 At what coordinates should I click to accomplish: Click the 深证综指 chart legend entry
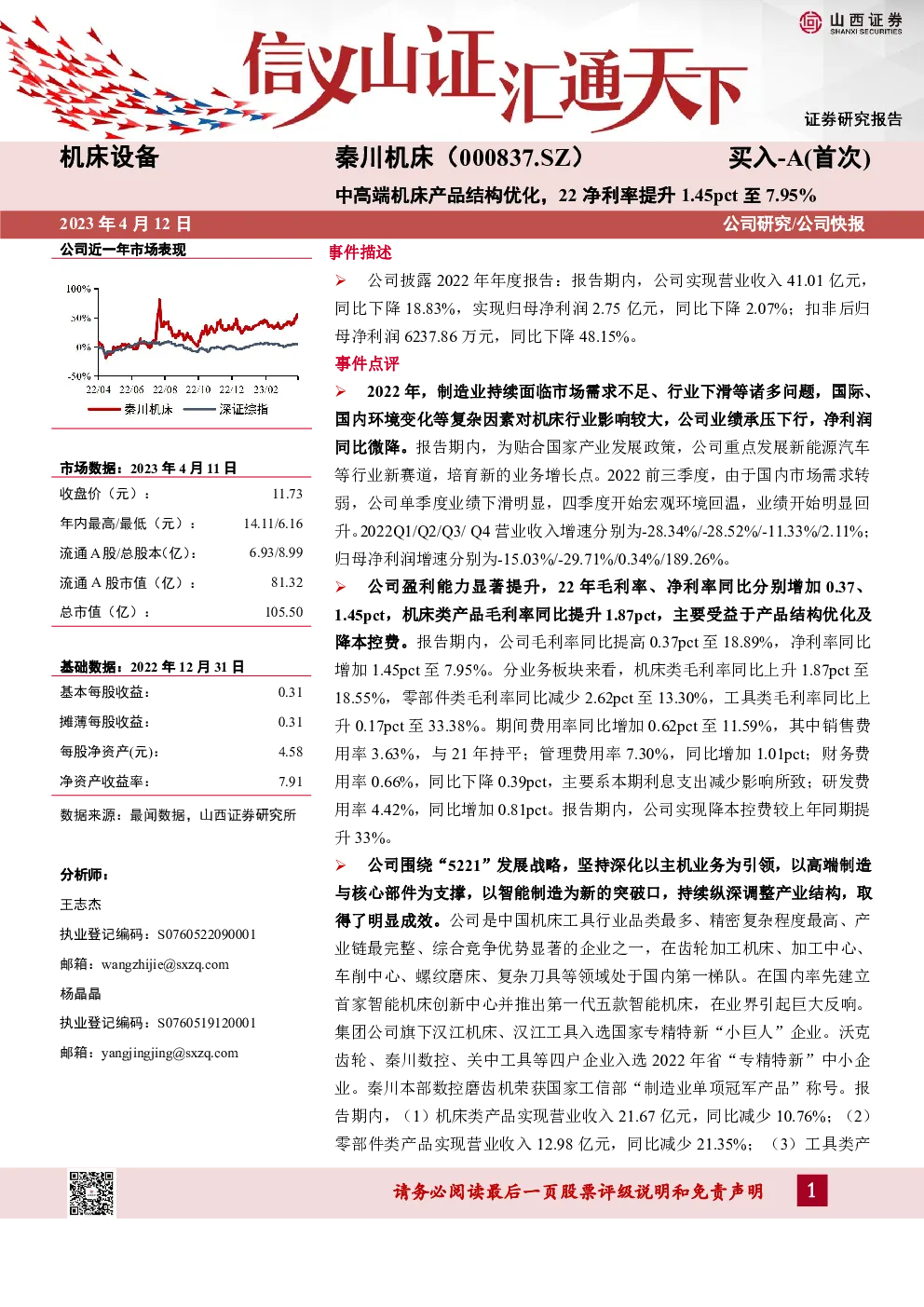click(226, 409)
